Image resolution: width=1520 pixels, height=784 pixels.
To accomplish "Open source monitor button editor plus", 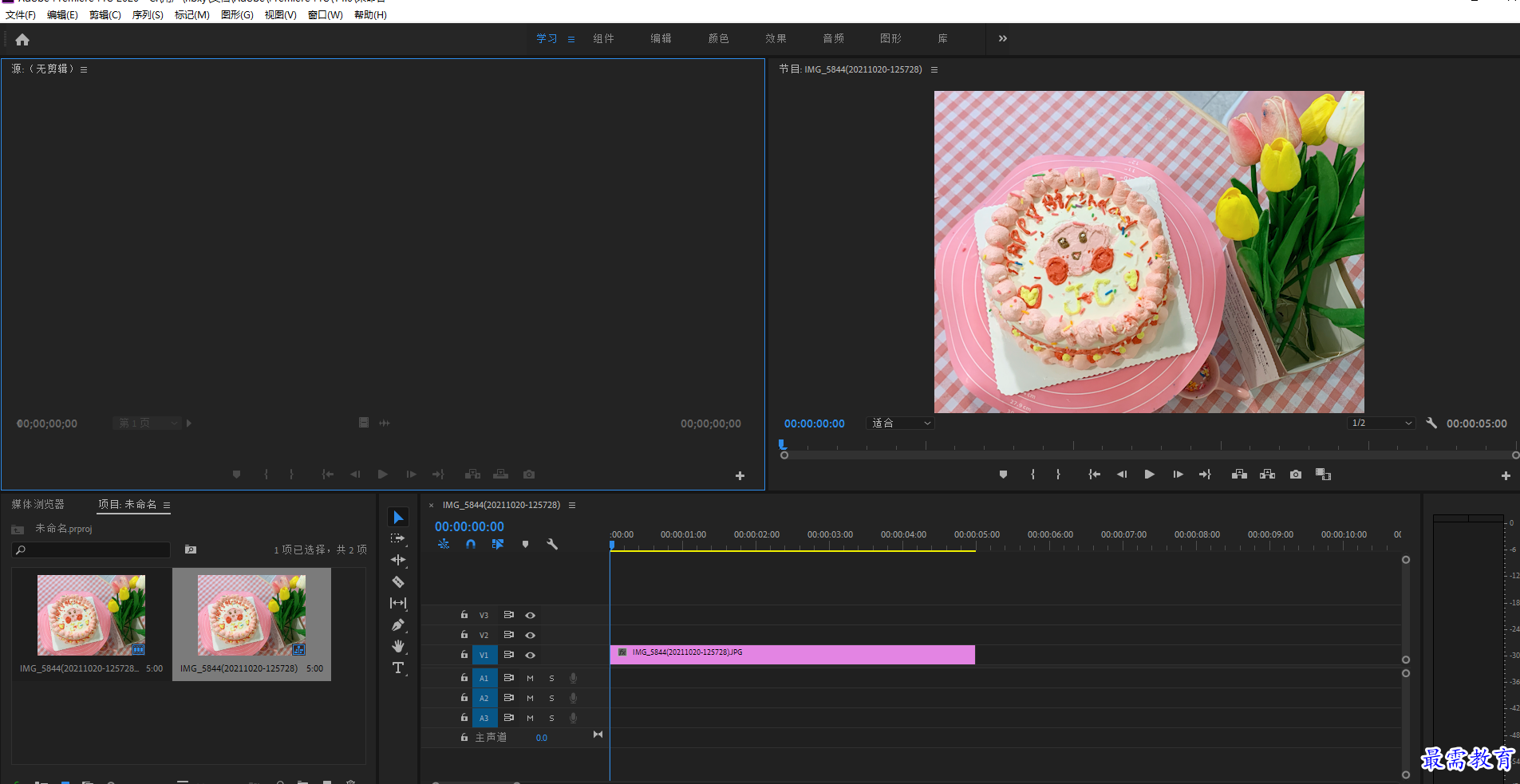I will (740, 475).
